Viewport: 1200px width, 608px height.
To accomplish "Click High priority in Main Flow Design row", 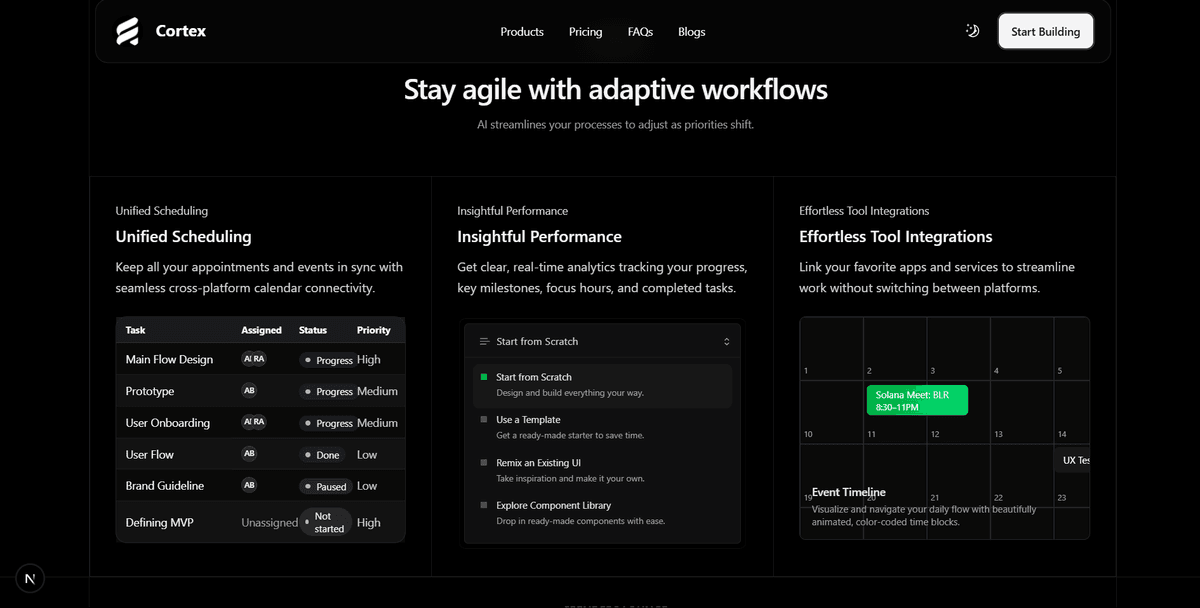I will 369,359.
